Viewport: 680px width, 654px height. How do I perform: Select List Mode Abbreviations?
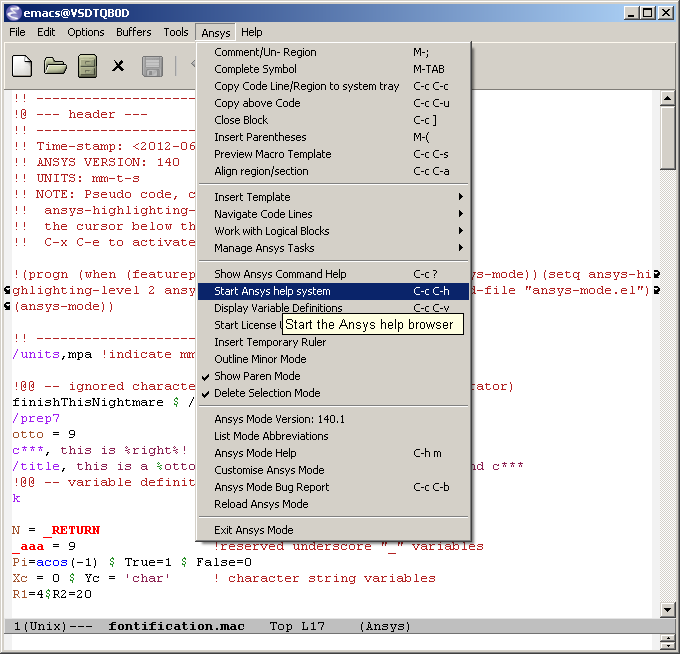333,436
